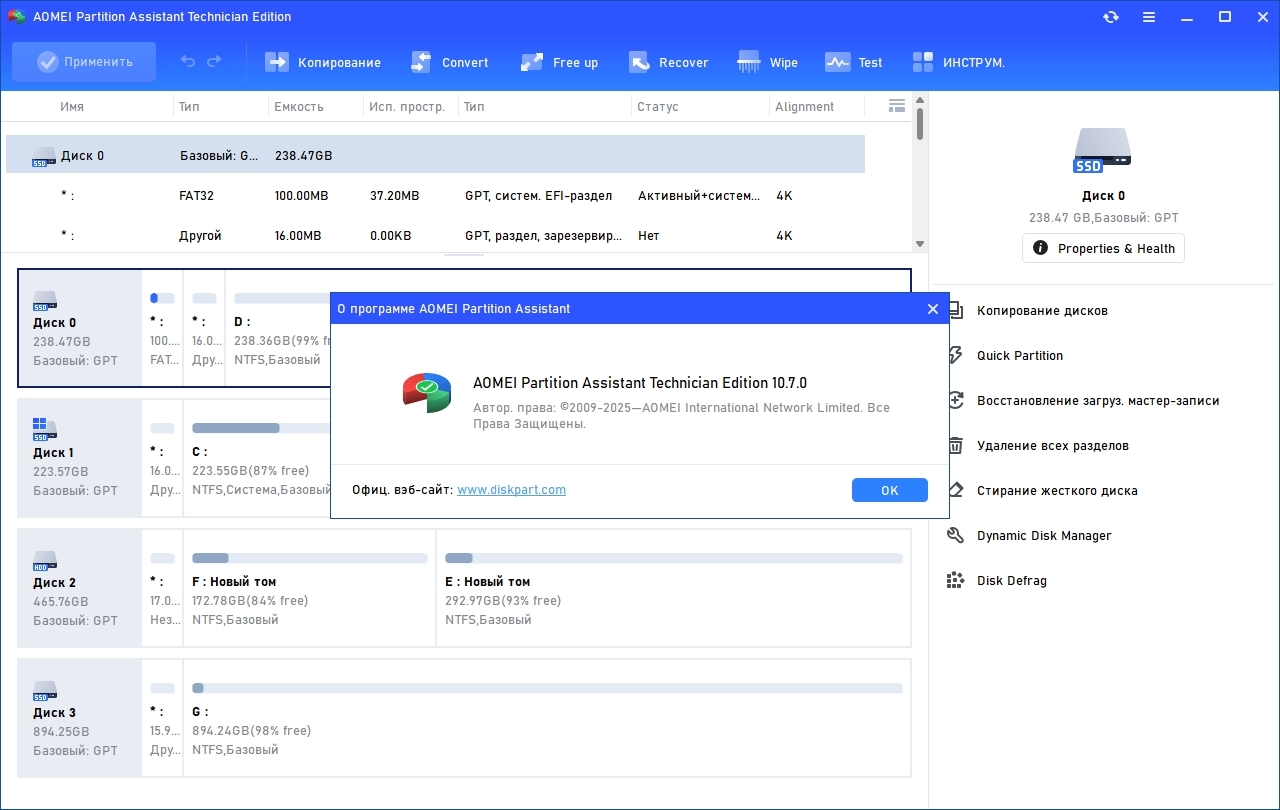The width and height of the screenshot is (1280, 810).
Task: Click the redo arrow icon
Action: [214, 62]
